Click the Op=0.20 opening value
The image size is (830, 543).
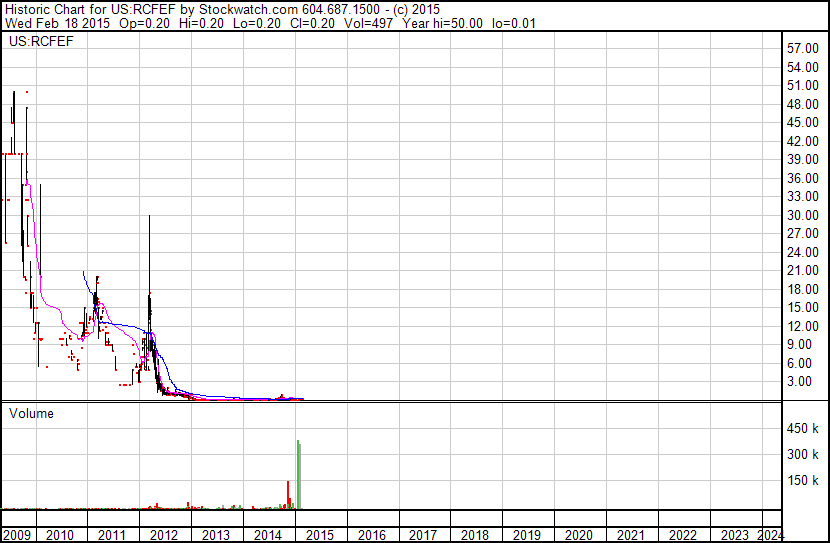pyautogui.click(x=145, y=23)
